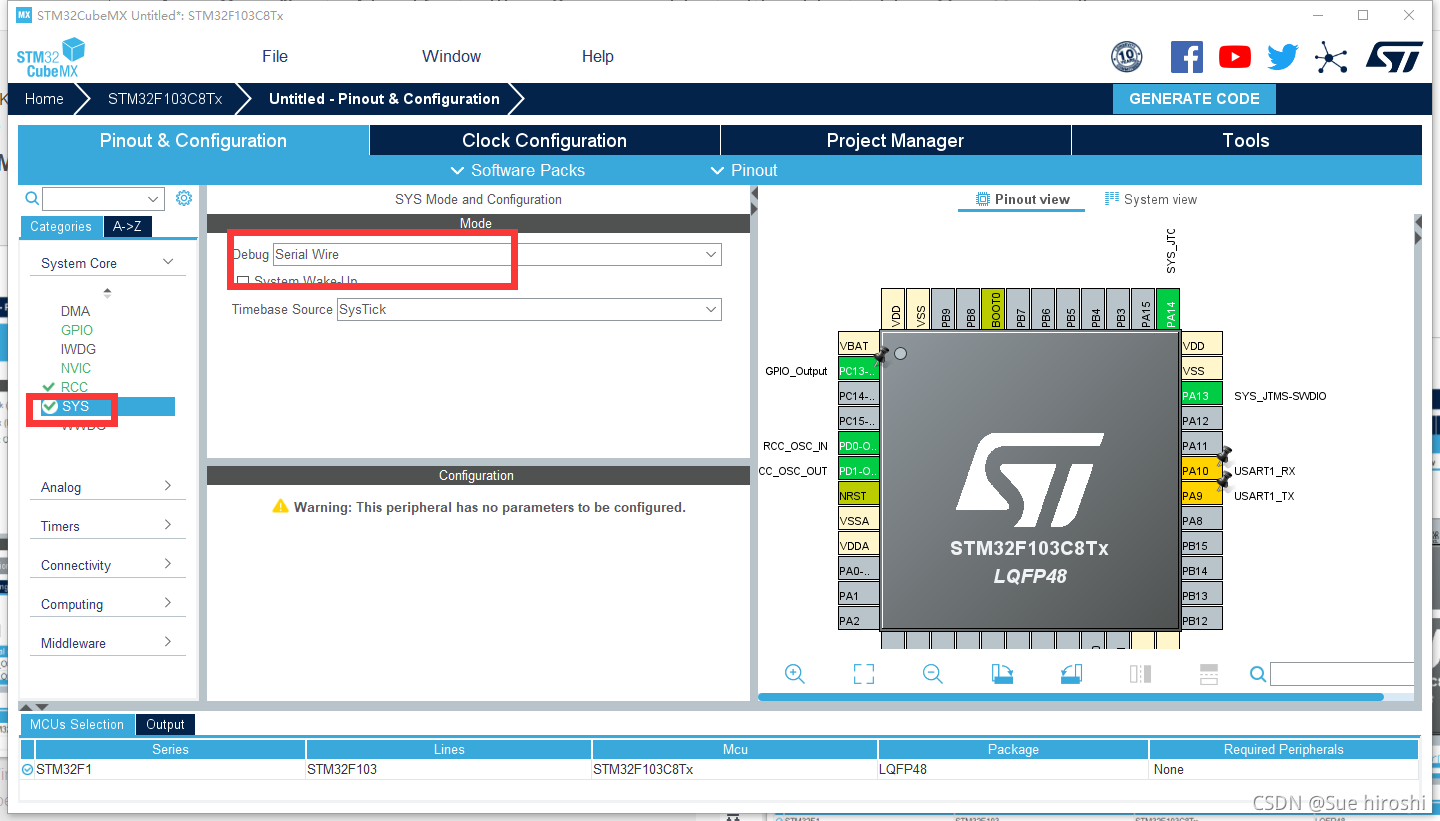
Task: Rotate the chip clockwise
Action: coord(1002,674)
